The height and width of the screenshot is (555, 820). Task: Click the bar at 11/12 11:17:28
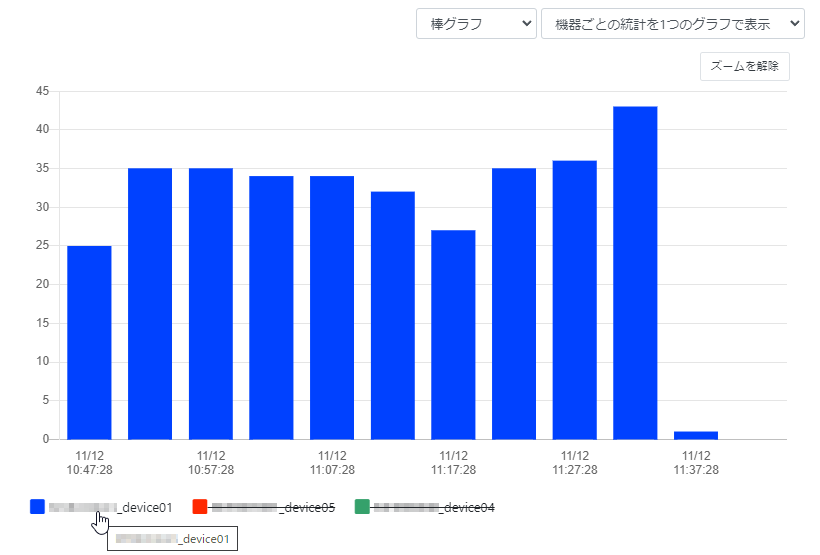(x=453, y=335)
